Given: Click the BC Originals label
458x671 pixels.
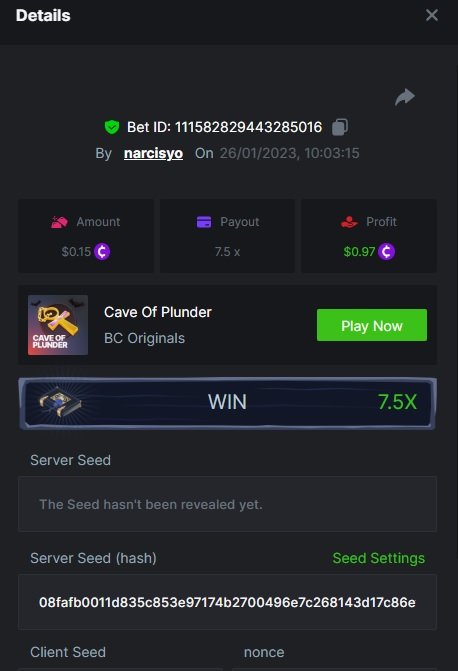Looking at the screenshot, I should [x=144, y=338].
